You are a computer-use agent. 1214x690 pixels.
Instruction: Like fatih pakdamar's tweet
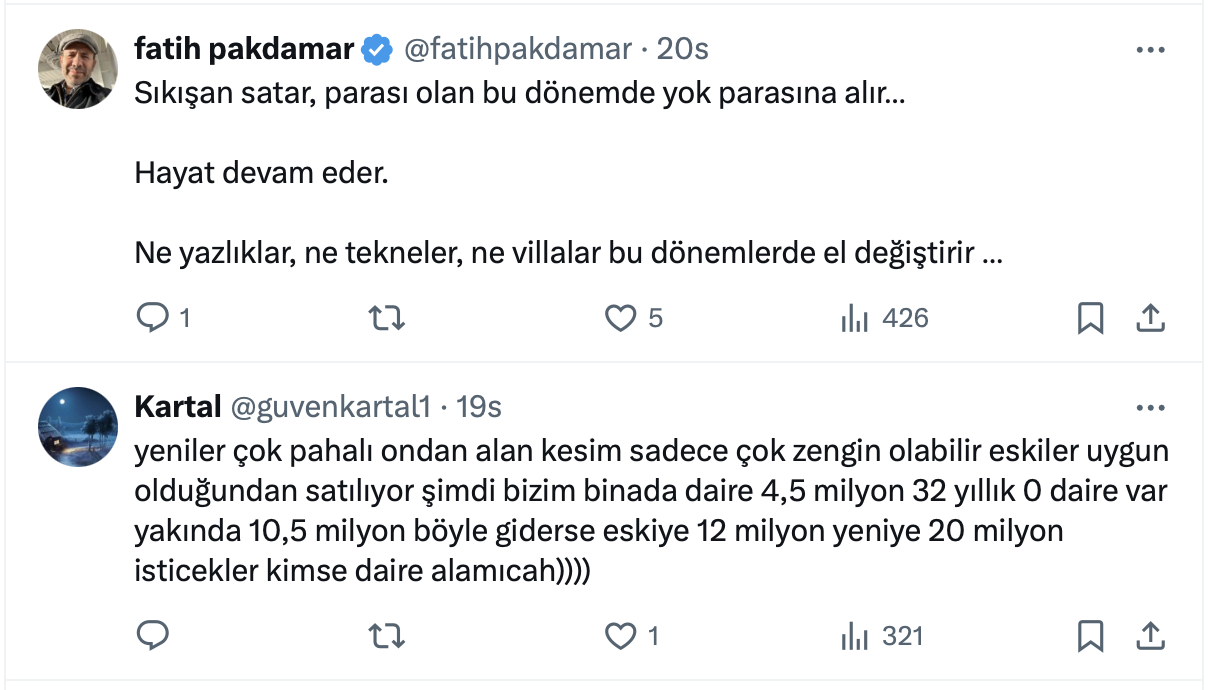tap(621, 318)
